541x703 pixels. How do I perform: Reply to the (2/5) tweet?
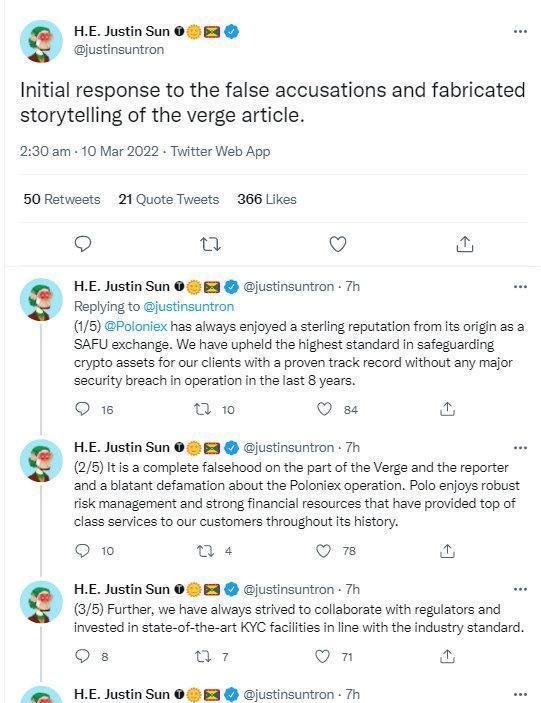point(82,551)
